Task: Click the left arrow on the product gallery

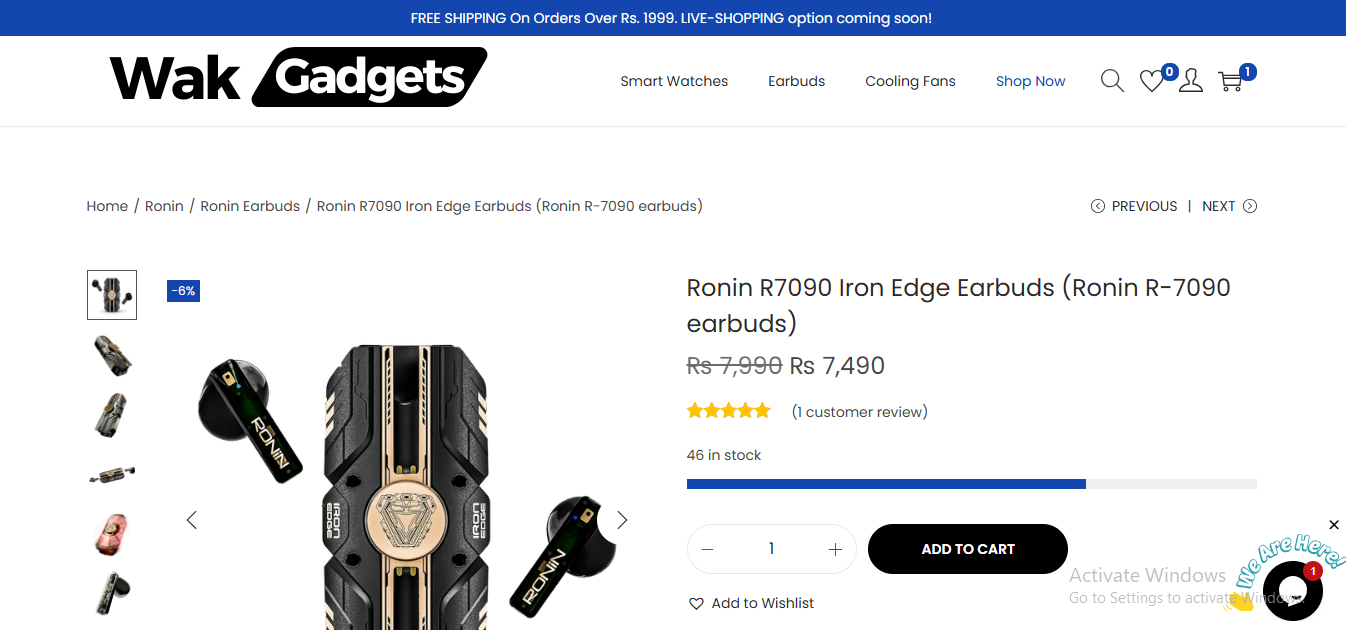Action: (x=191, y=520)
